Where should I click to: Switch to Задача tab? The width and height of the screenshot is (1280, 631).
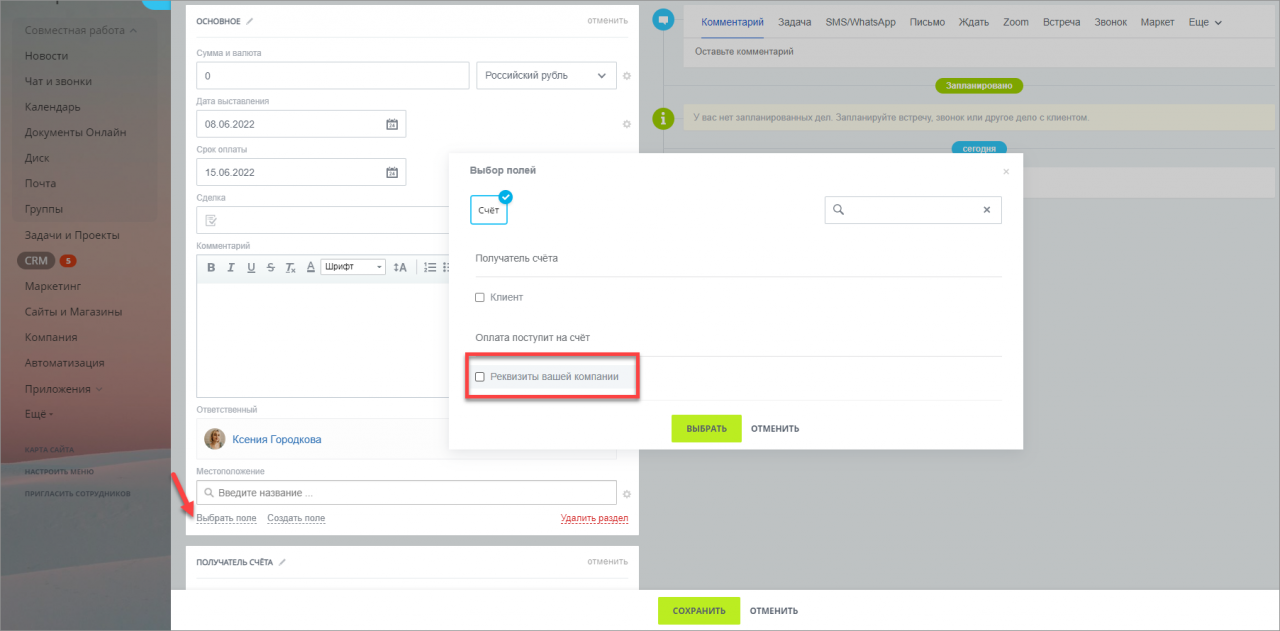(794, 22)
